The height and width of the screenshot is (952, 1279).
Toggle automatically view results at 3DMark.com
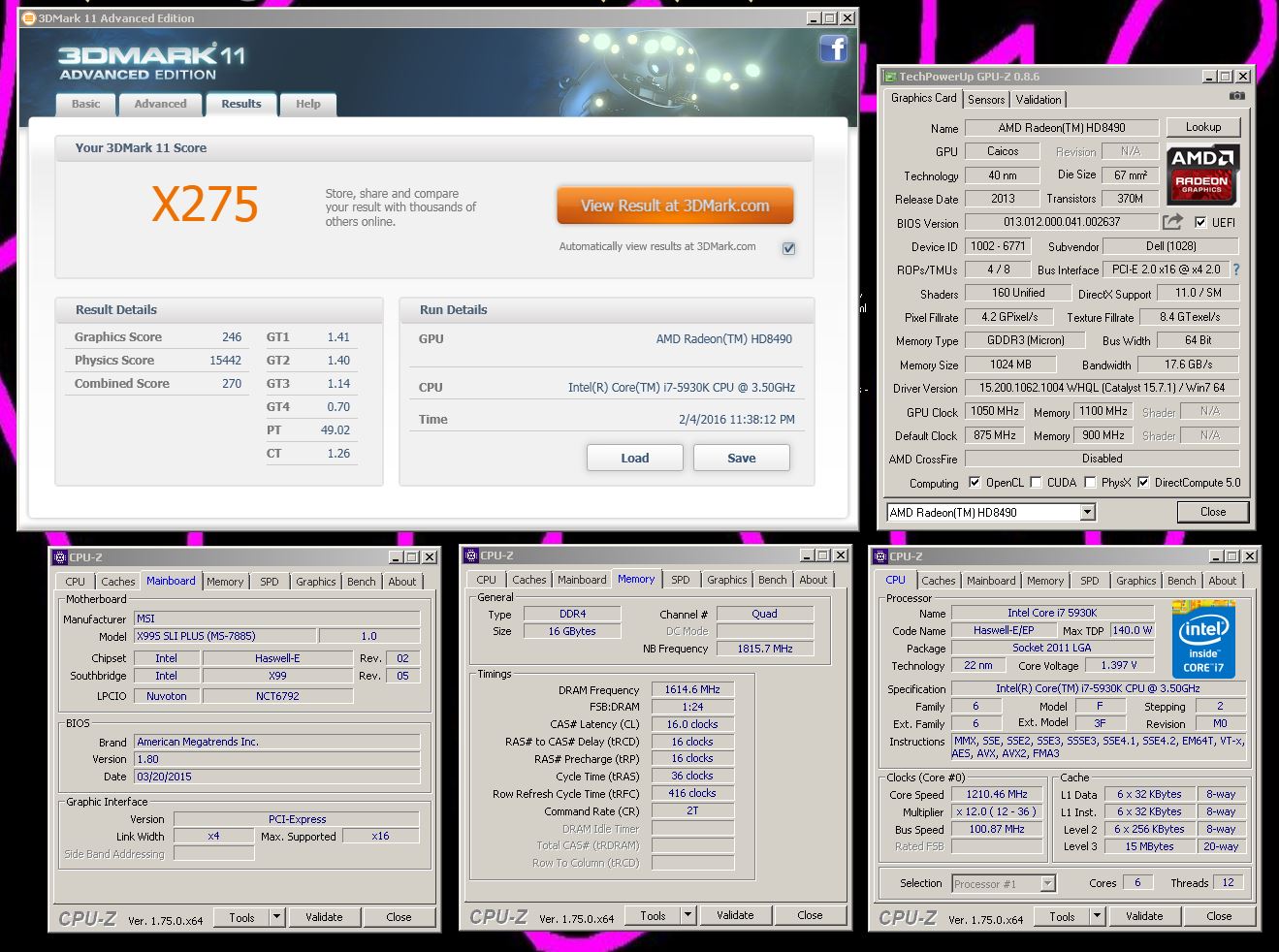pos(788,248)
